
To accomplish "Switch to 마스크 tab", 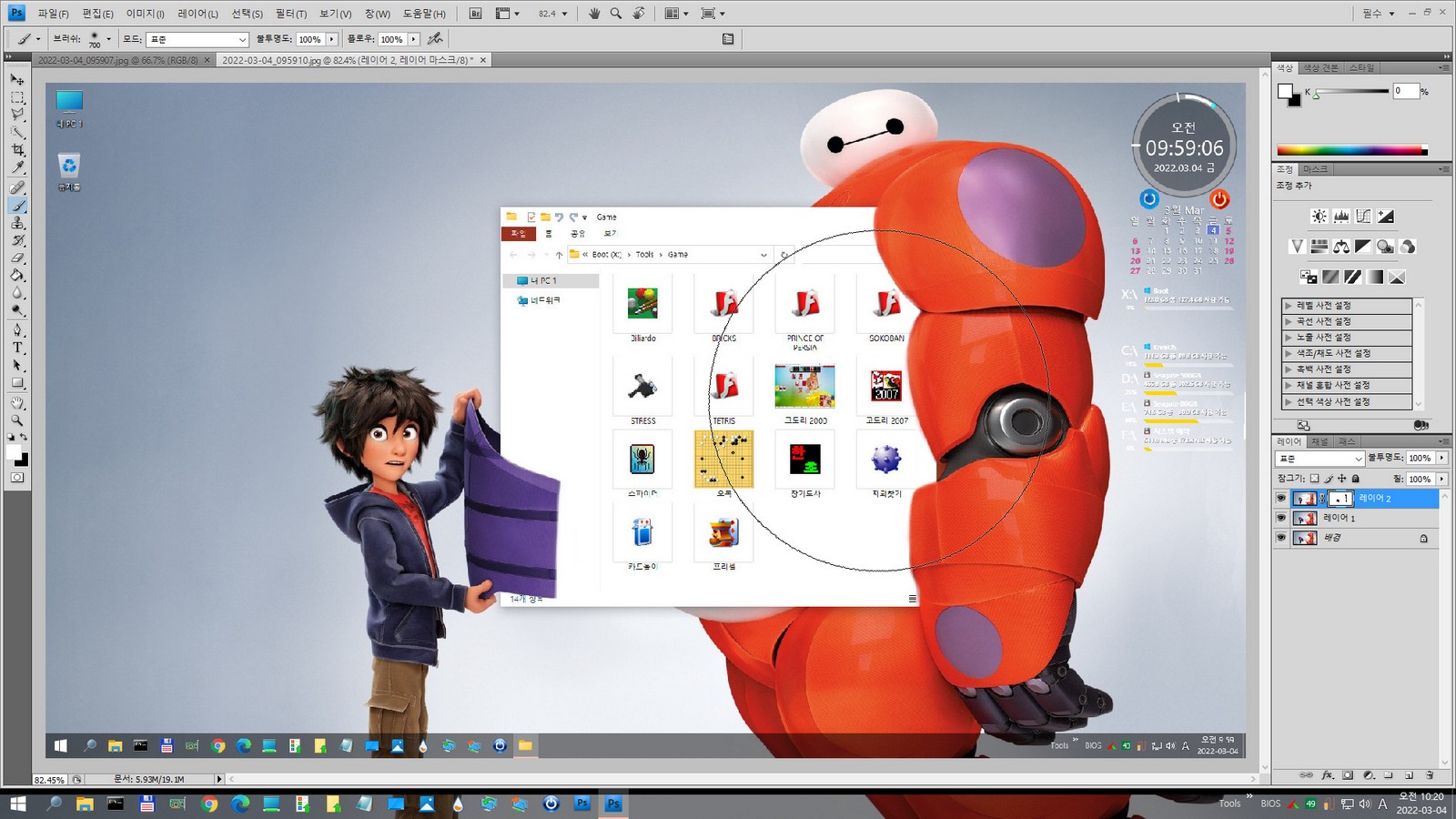I will 1315,169.
